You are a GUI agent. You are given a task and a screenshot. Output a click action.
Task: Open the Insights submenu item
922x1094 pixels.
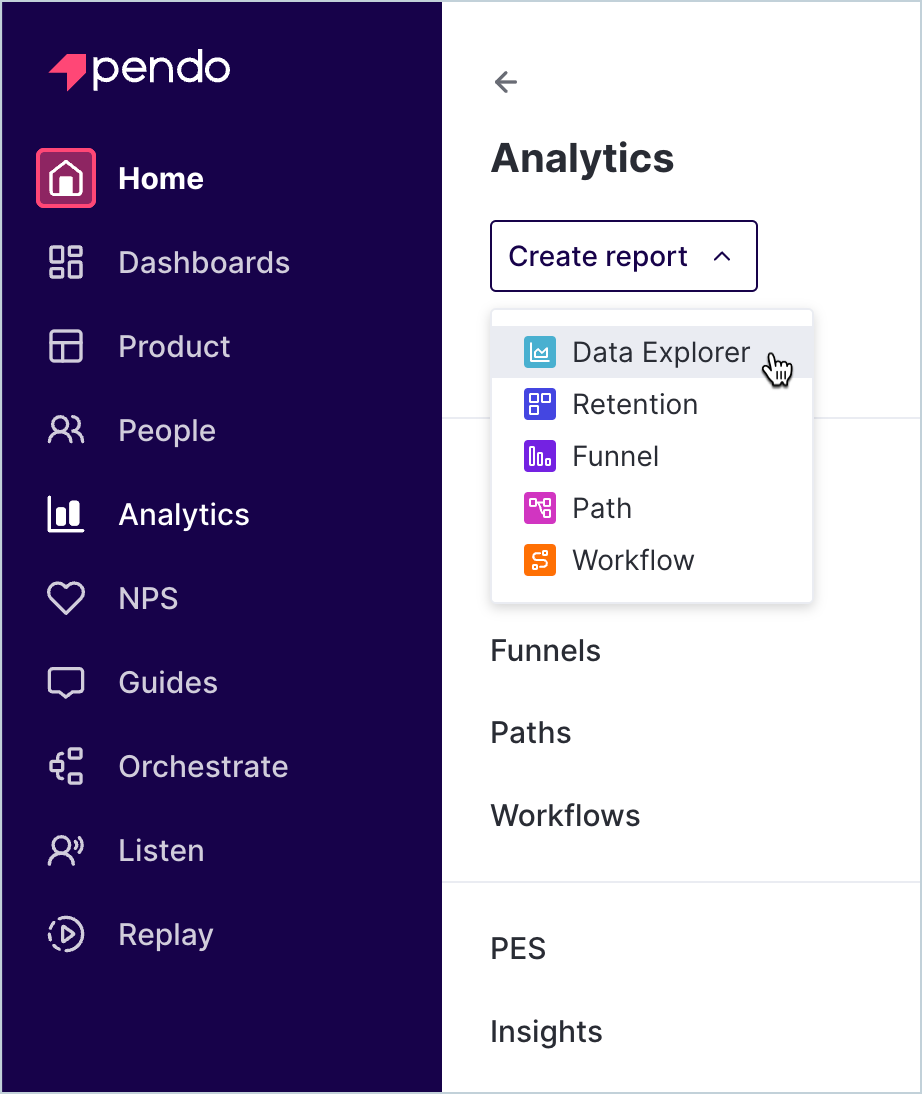click(546, 1032)
